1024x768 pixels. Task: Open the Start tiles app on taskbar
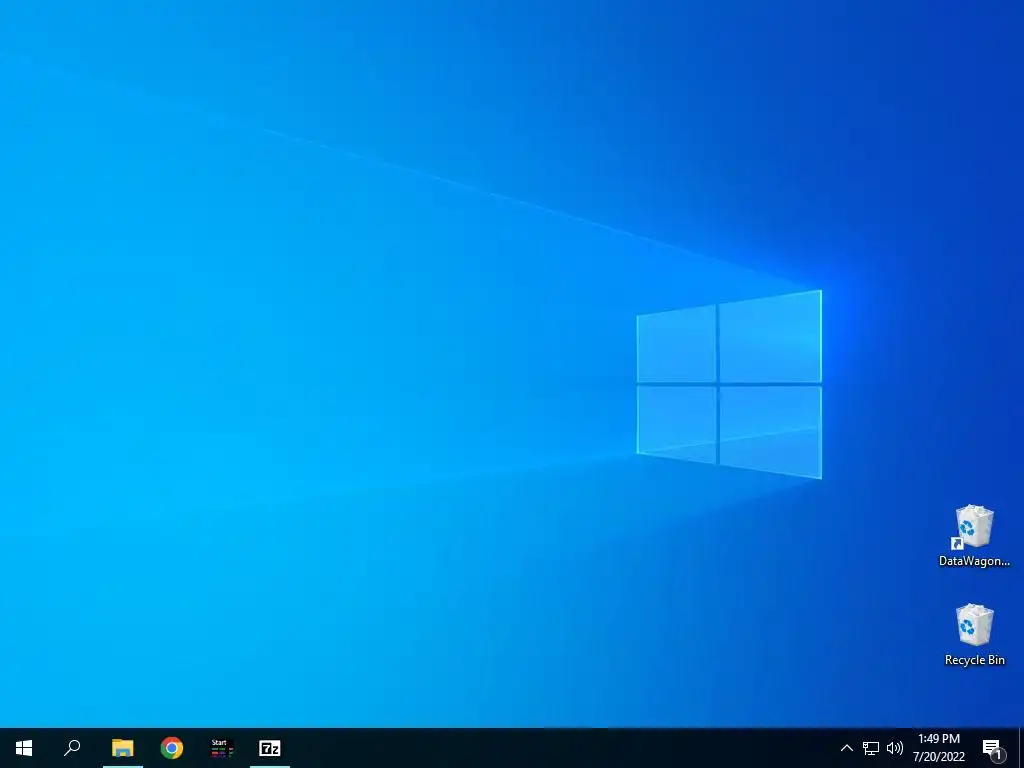tap(221, 748)
